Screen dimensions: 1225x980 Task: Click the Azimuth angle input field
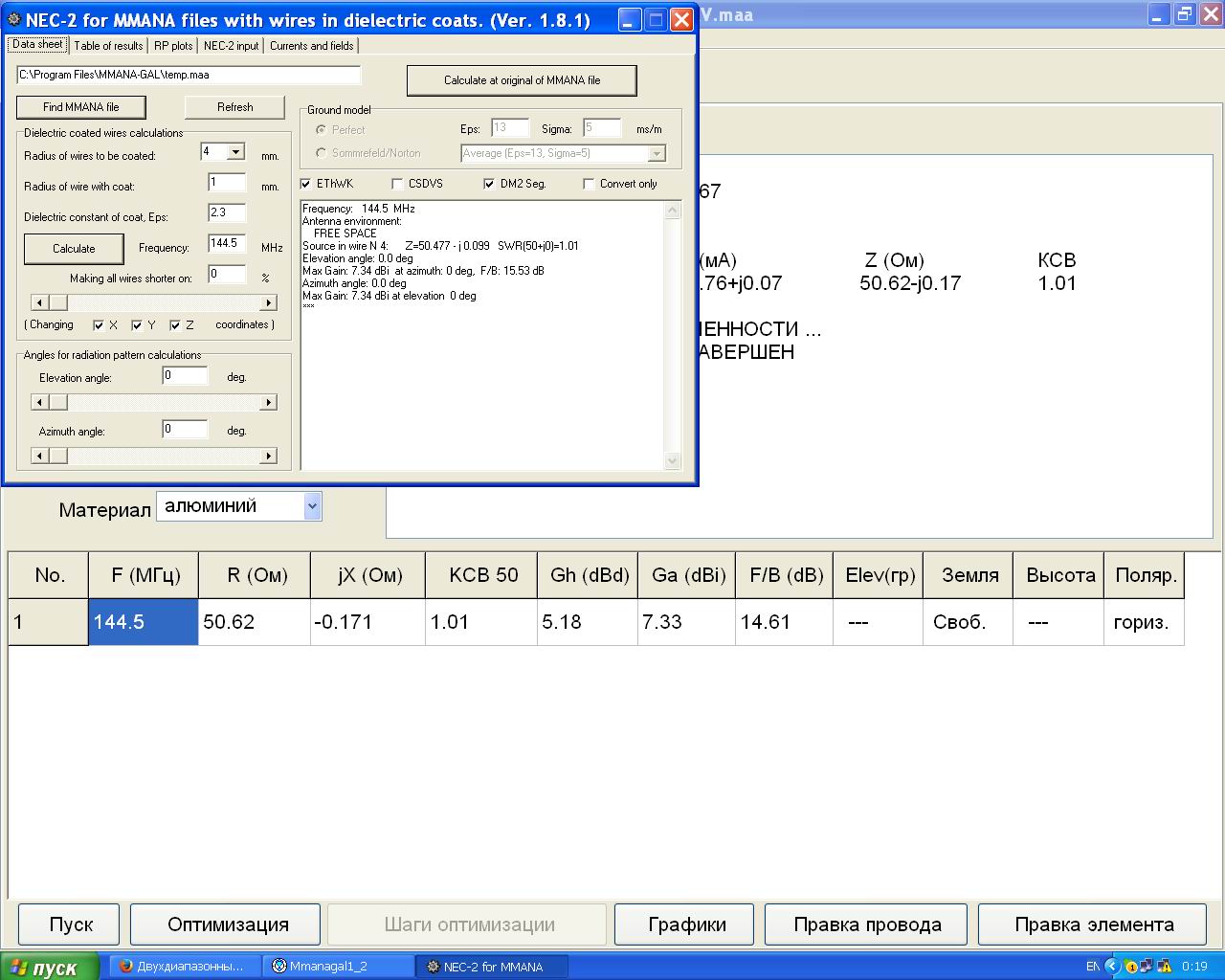pos(185,430)
